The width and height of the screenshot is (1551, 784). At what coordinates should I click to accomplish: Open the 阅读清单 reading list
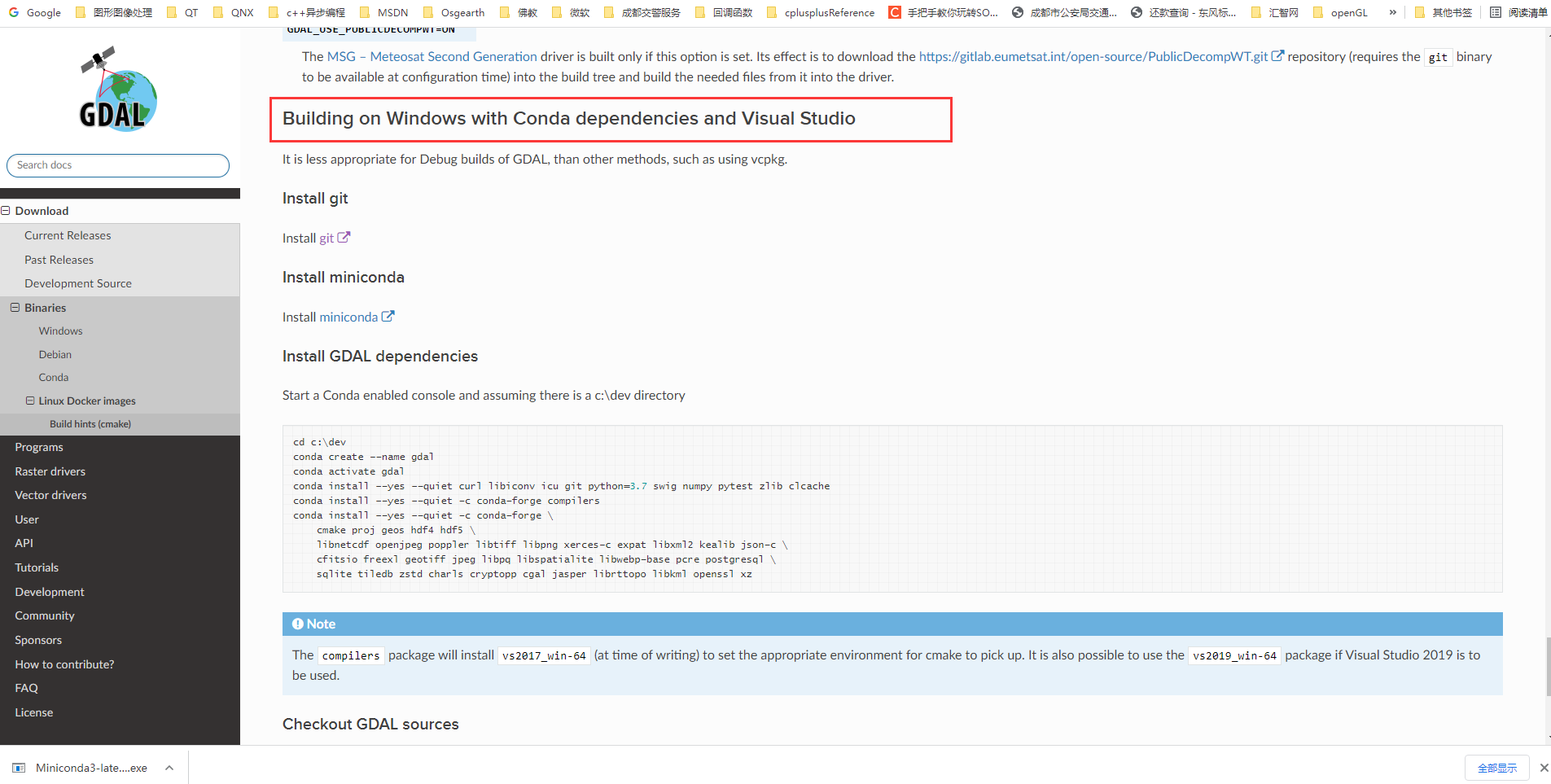click(1518, 12)
